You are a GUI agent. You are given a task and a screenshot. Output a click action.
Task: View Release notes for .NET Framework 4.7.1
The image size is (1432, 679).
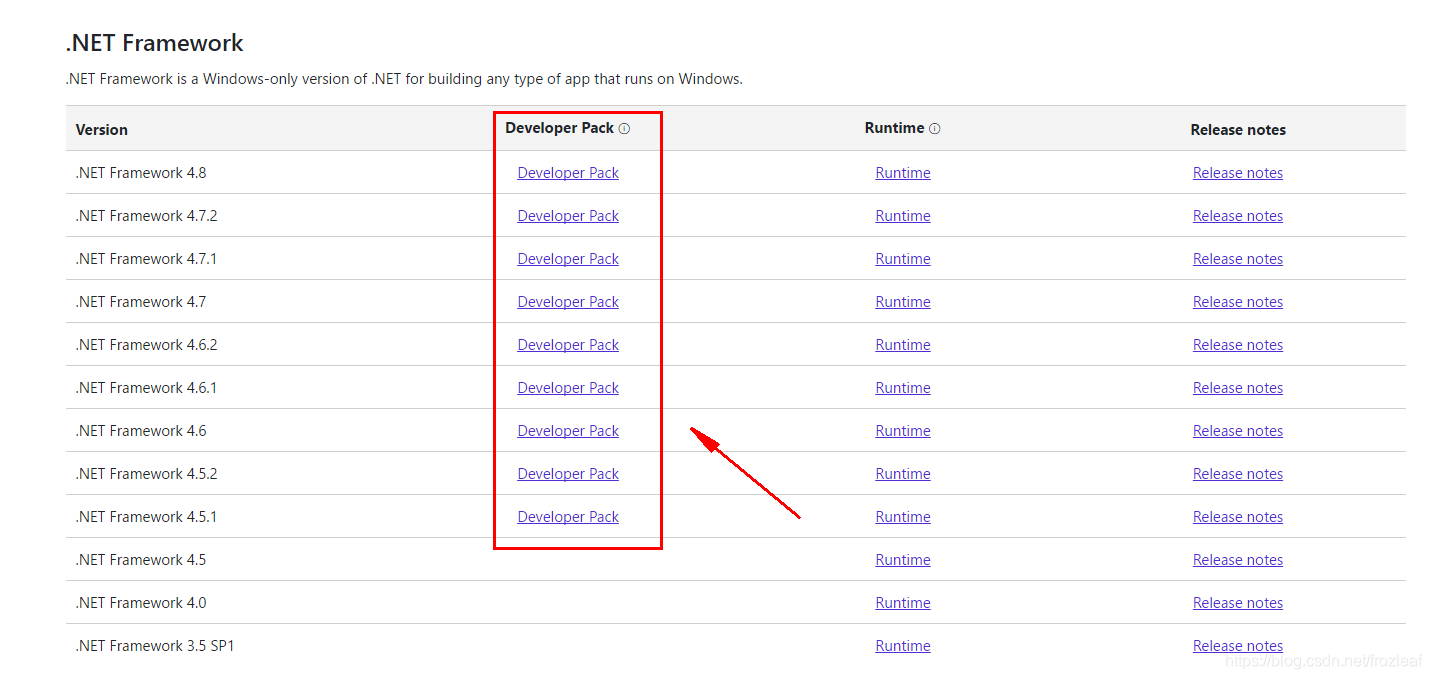tap(1238, 259)
